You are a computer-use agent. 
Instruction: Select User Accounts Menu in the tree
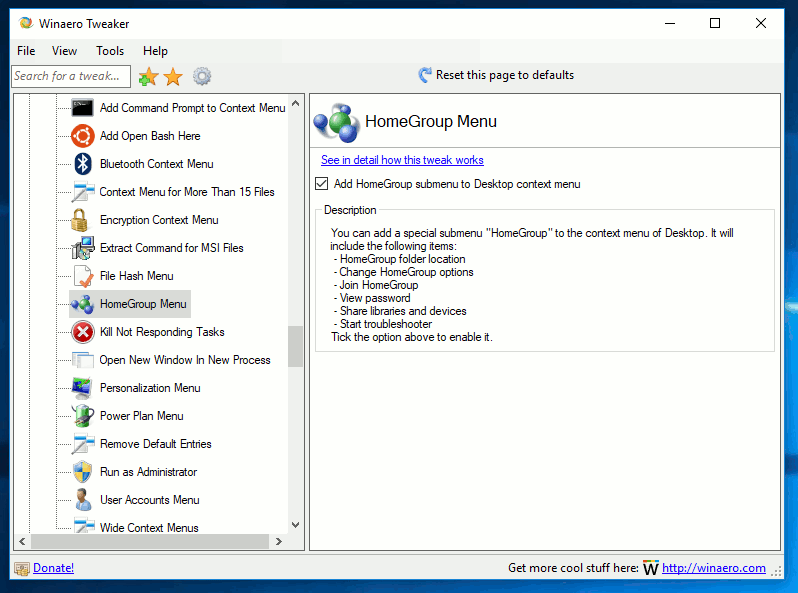click(149, 500)
